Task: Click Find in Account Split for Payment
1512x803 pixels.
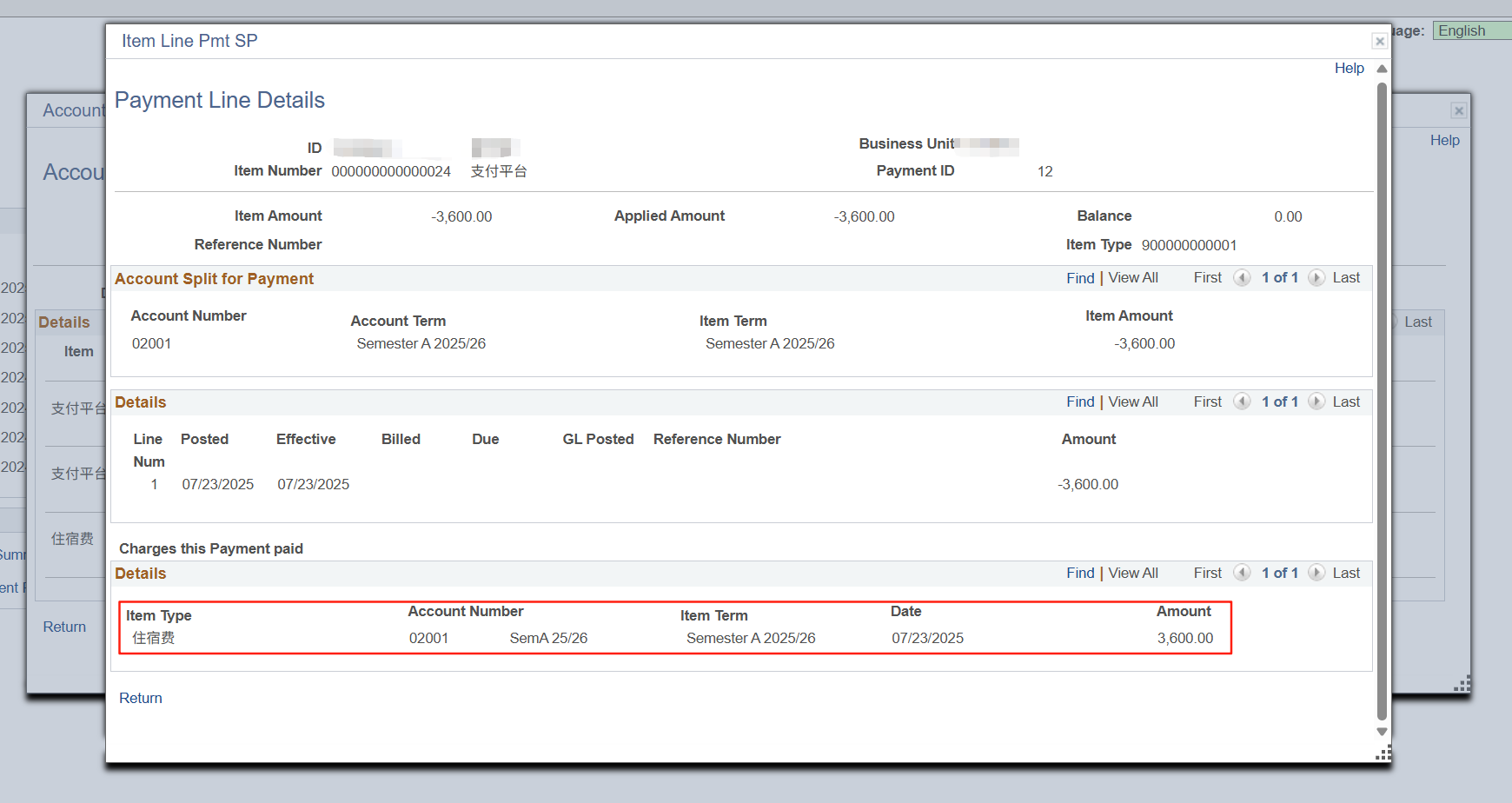Action: coord(1080,278)
